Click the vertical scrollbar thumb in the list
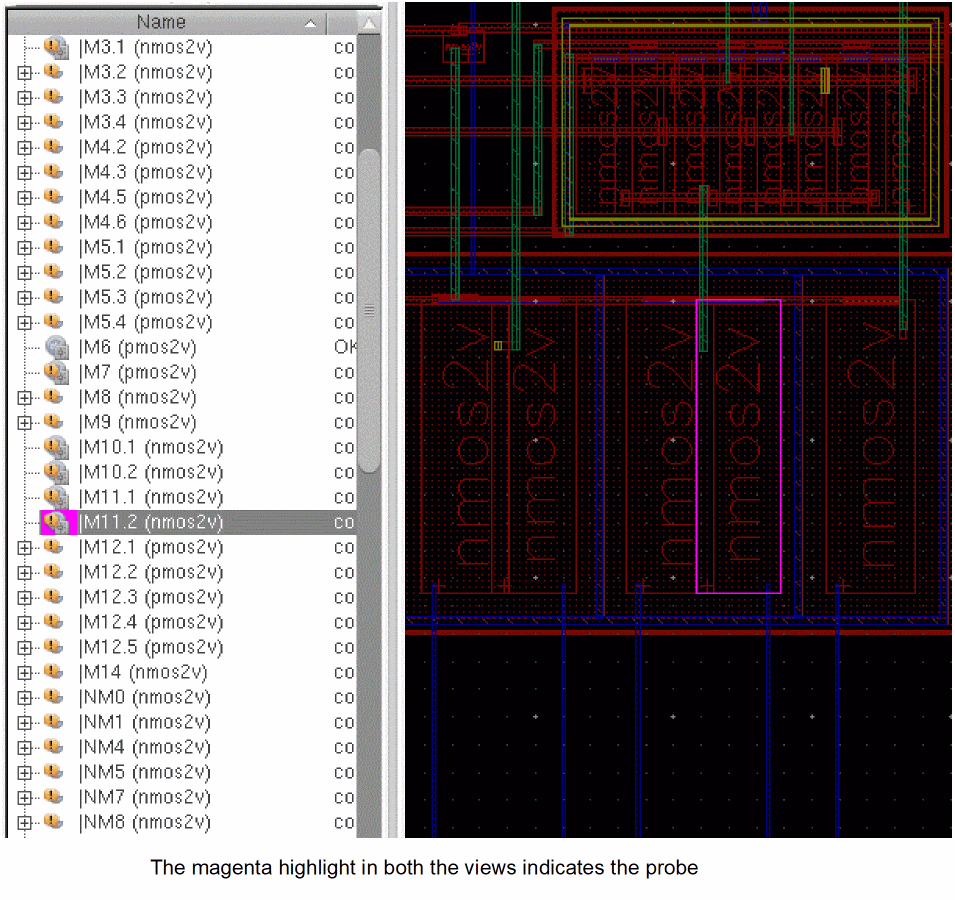 pos(369,310)
